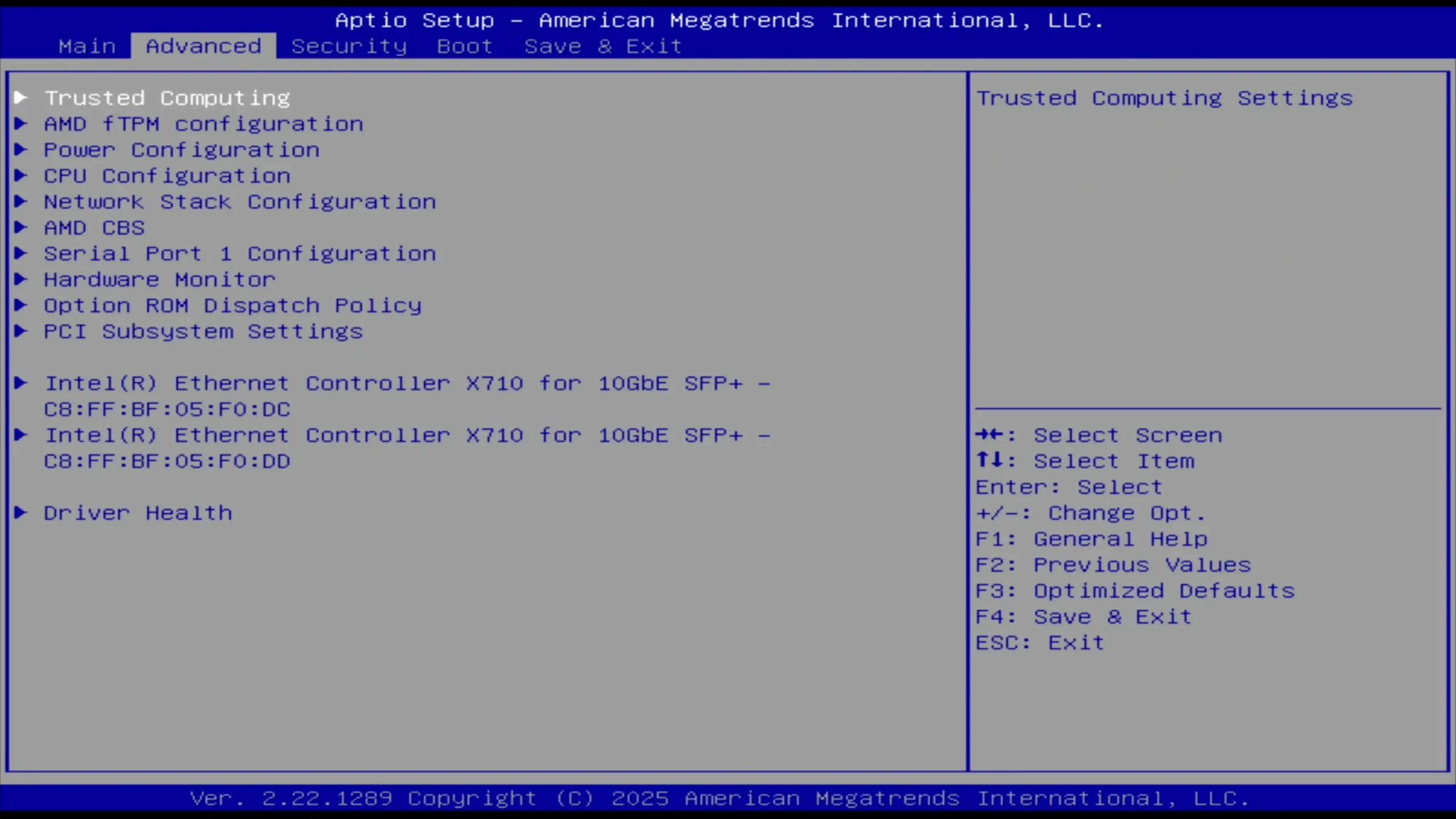Click arrow beside AMD CBS

coord(21,227)
